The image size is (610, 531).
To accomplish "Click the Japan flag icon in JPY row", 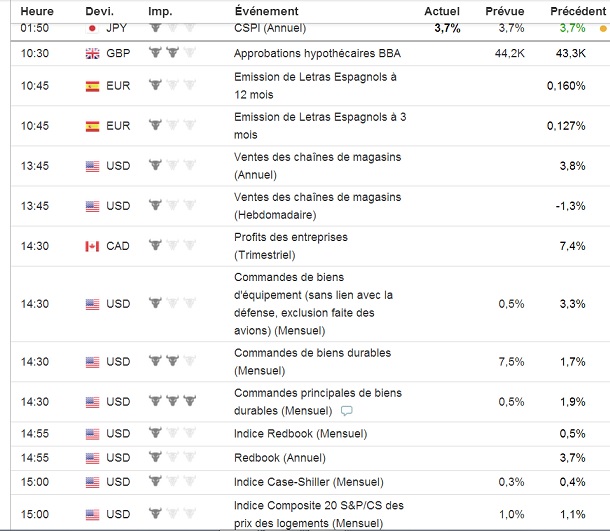I will [93, 28].
